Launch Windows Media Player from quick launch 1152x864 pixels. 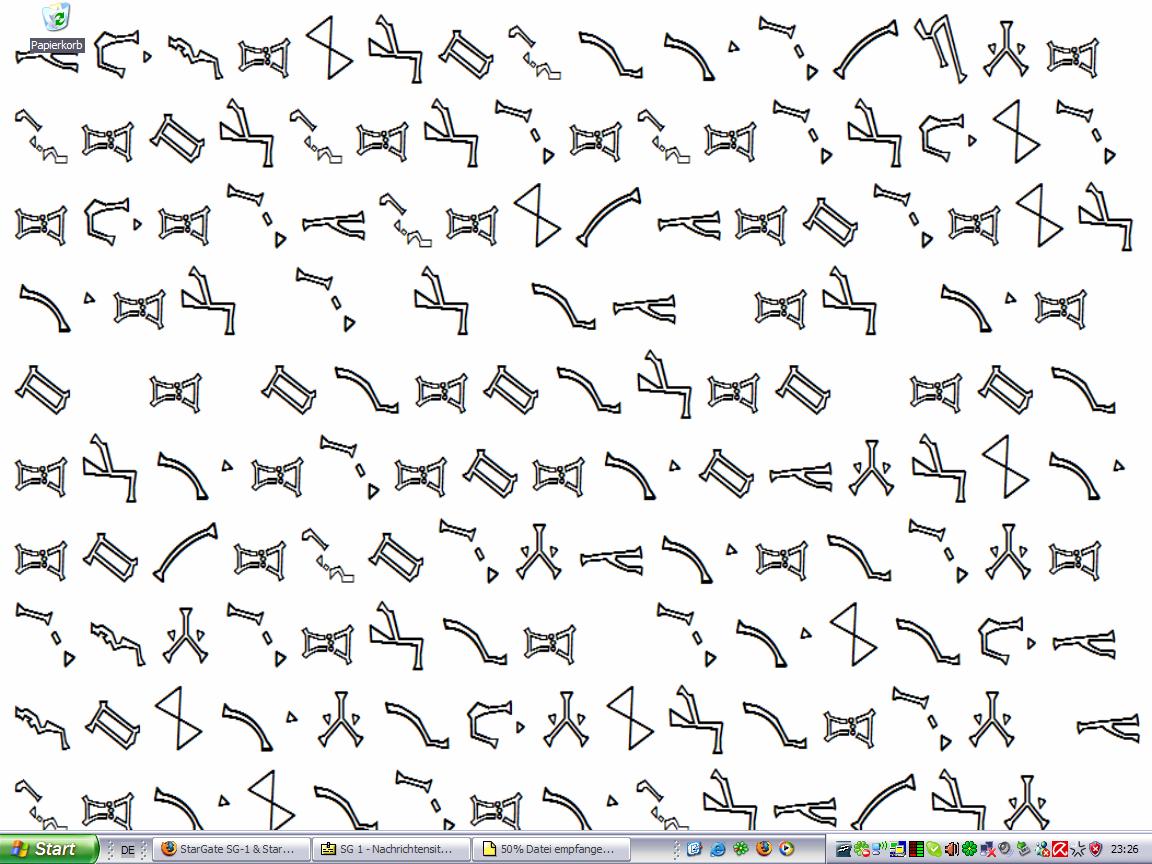[786, 849]
